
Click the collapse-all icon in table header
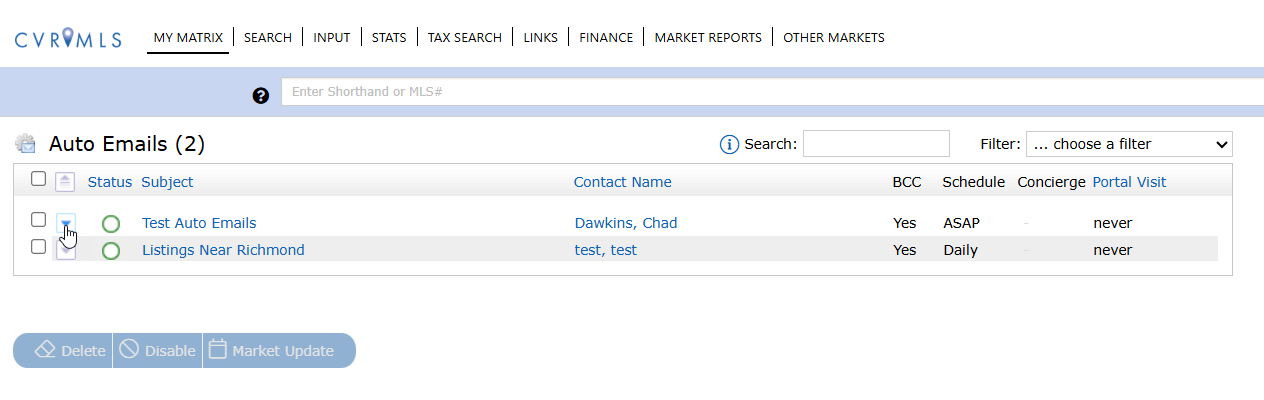click(65, 182)
